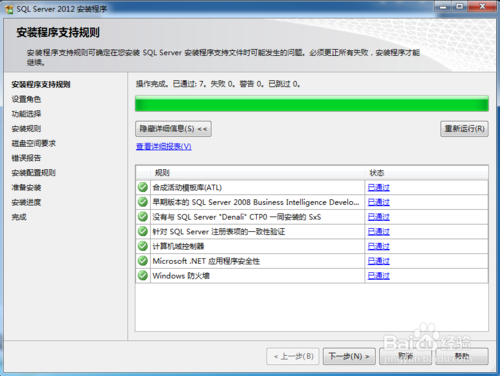
Task: Minimize the SQL Server 2012 setup window
Action: click(x=443, y=7)
